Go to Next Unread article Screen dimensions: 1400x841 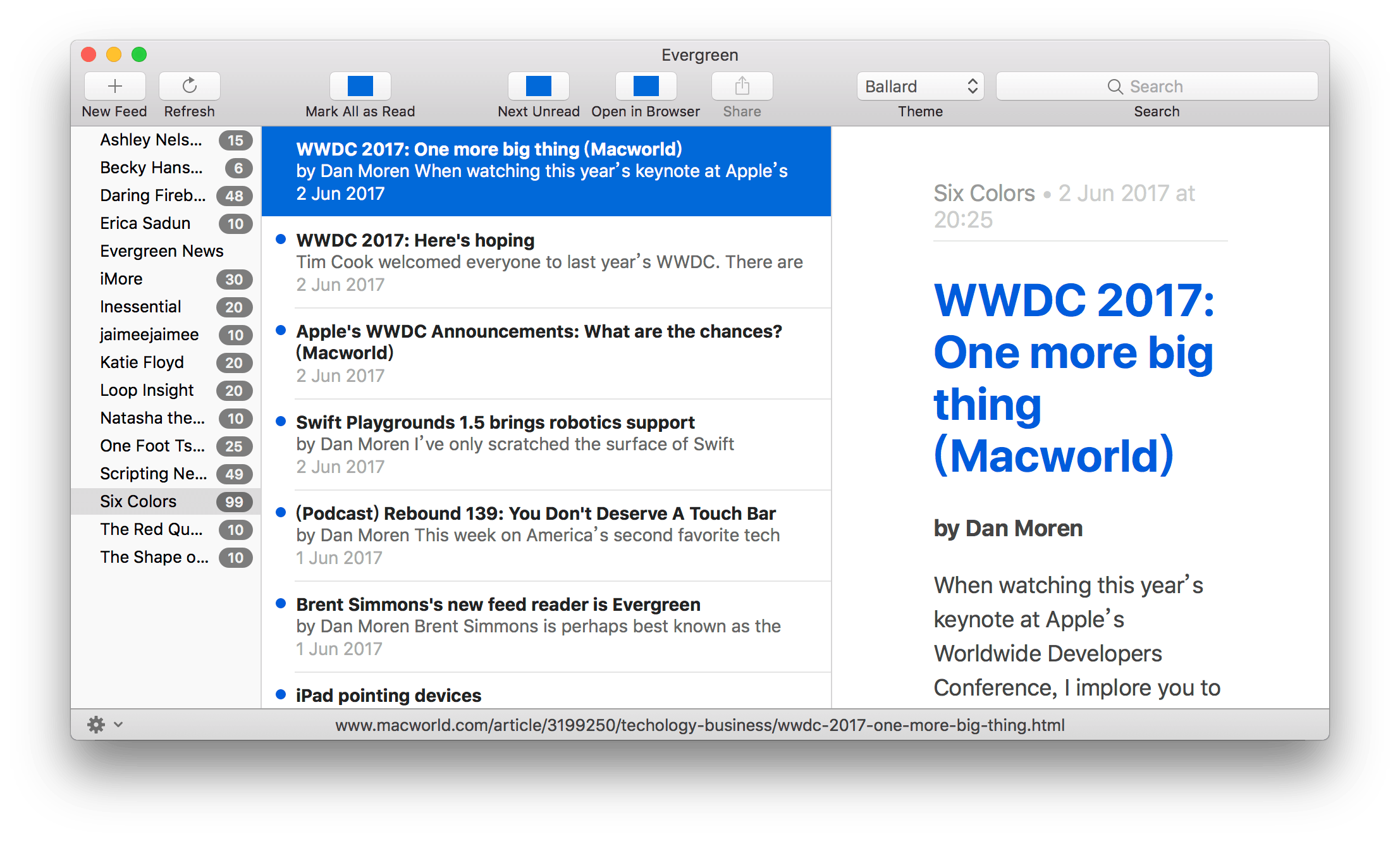(539, 86)
